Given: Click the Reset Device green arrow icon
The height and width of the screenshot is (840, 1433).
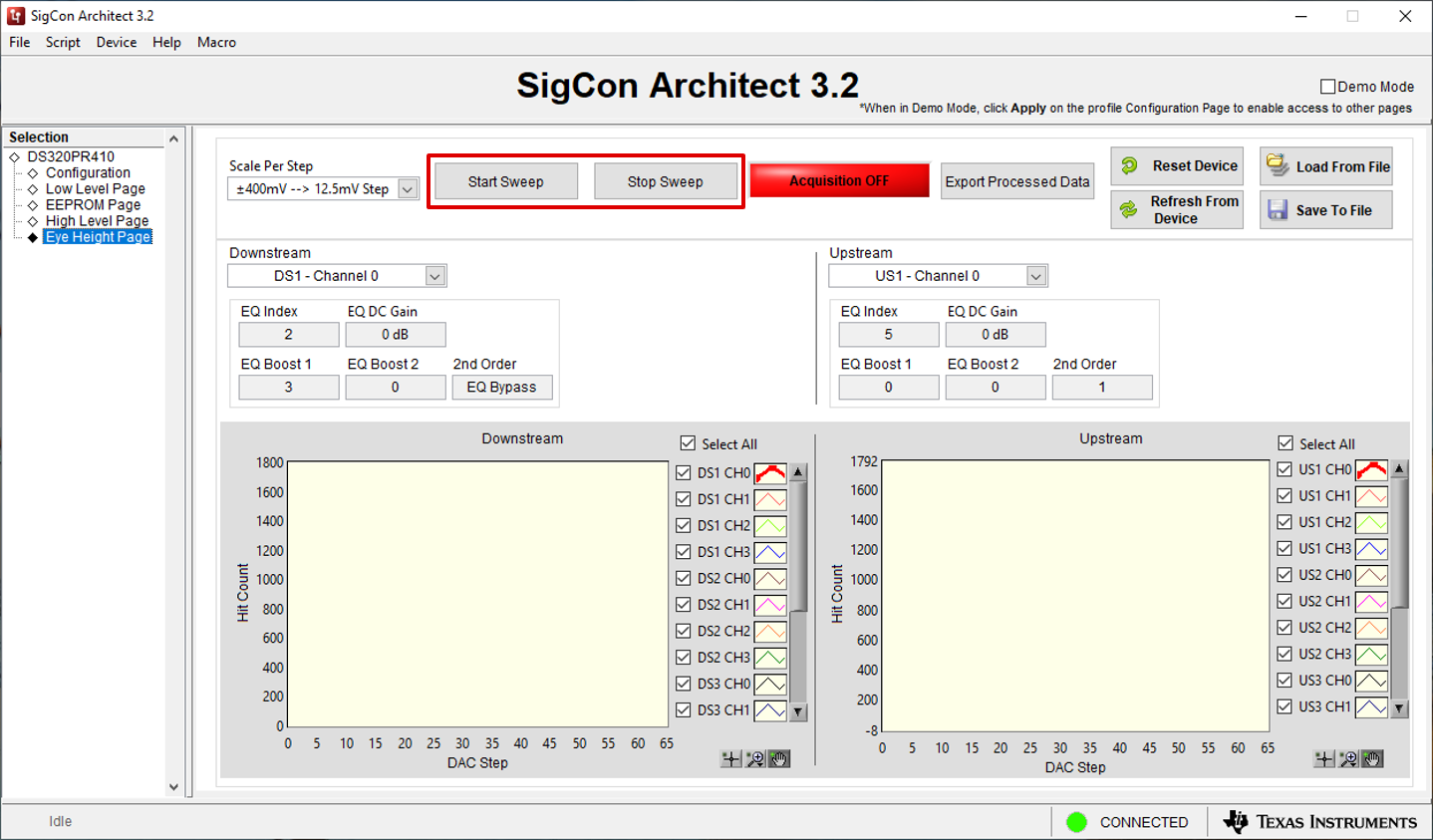Looking at the screenshot, I should (x=1129, y=165).
